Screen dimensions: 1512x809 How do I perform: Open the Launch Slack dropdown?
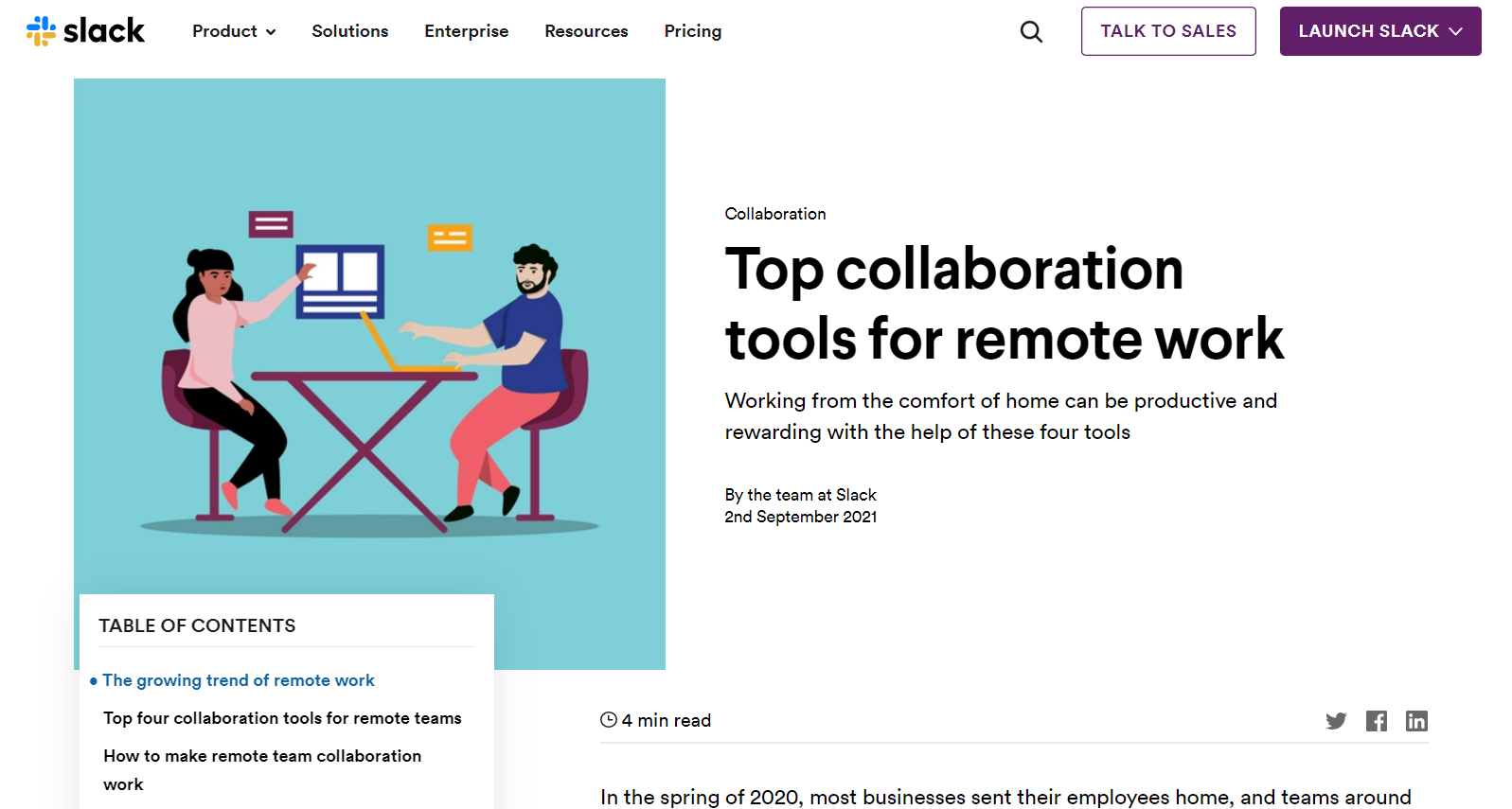coord(1380,31)
